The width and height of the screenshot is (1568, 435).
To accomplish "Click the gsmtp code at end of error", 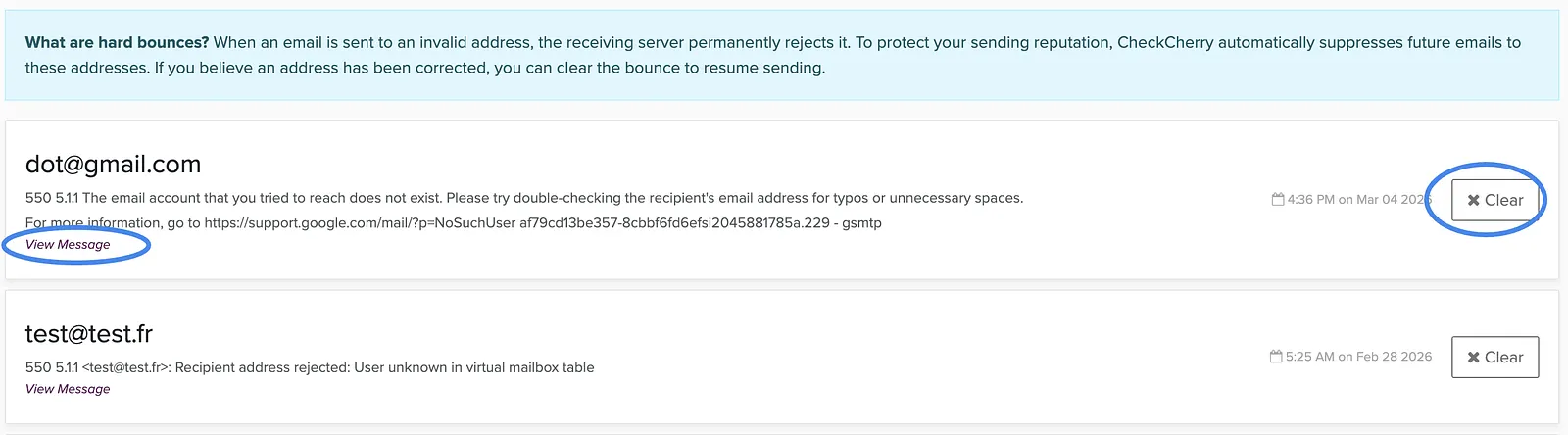I will tap(861, 223).
